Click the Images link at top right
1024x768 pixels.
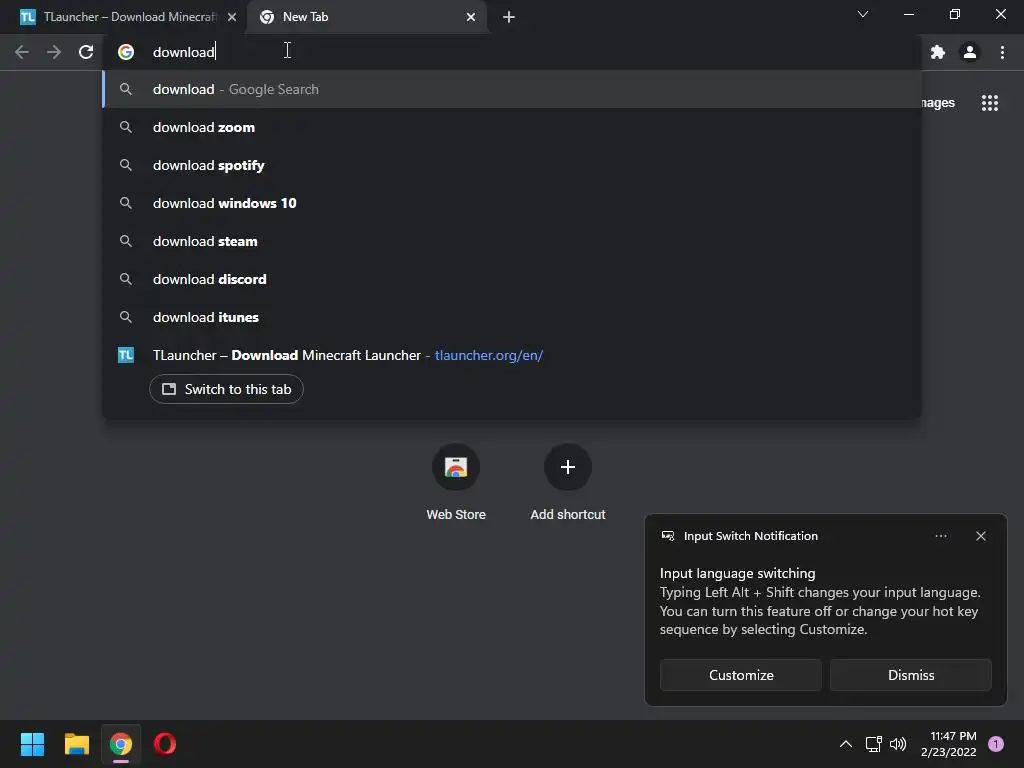938,103
